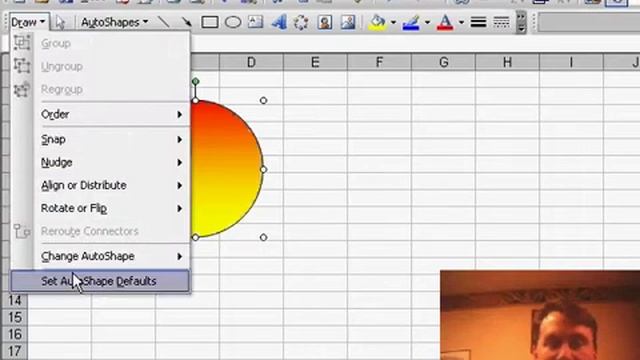Open the Snap submenu
The height and width of the screenshot is (360, 640).
tap(111, 140)
